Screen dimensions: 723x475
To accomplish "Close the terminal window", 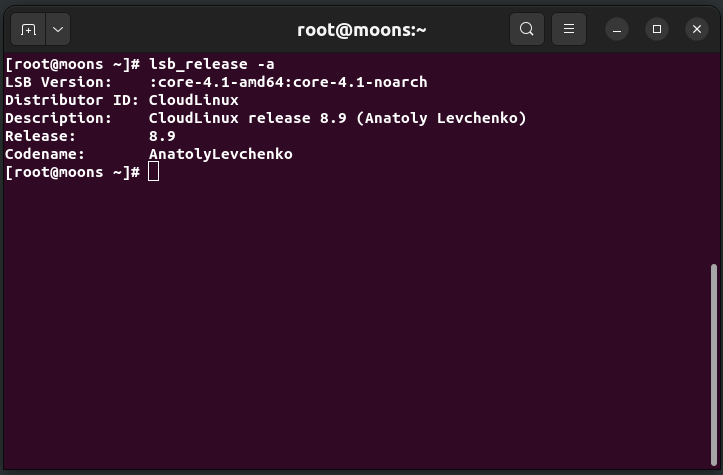I will [697, 29].
